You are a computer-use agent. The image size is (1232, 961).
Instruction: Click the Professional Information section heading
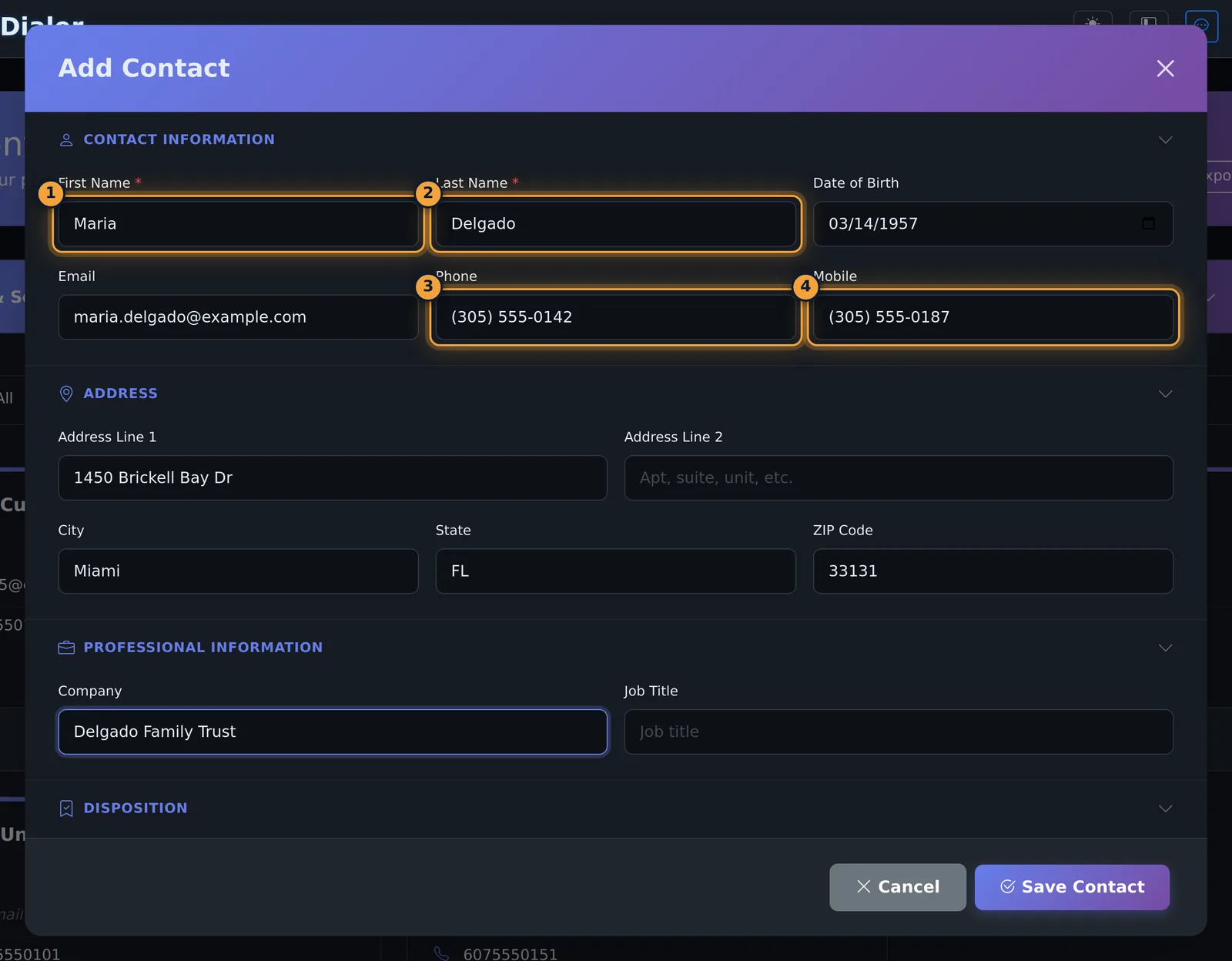[203, 648]
